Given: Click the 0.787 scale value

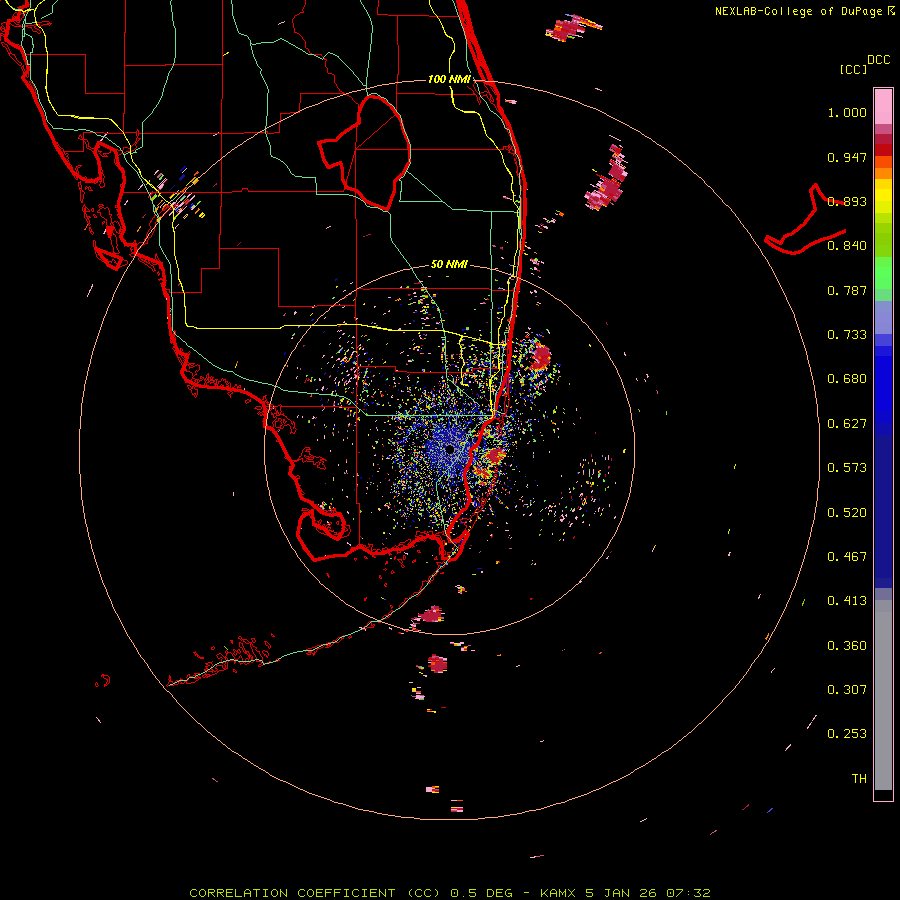Looking at the screenshot, I should [x=847, y=290].
